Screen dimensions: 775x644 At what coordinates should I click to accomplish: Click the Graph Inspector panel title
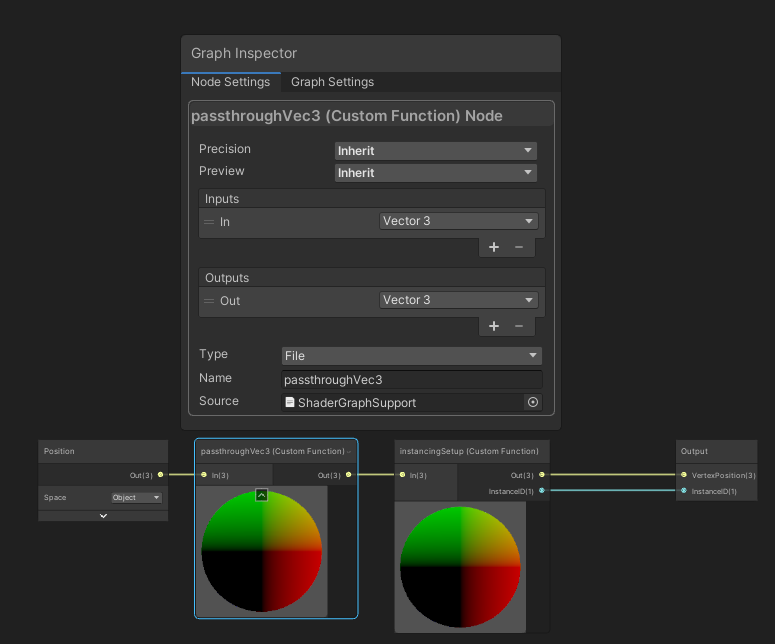[244, 53]
